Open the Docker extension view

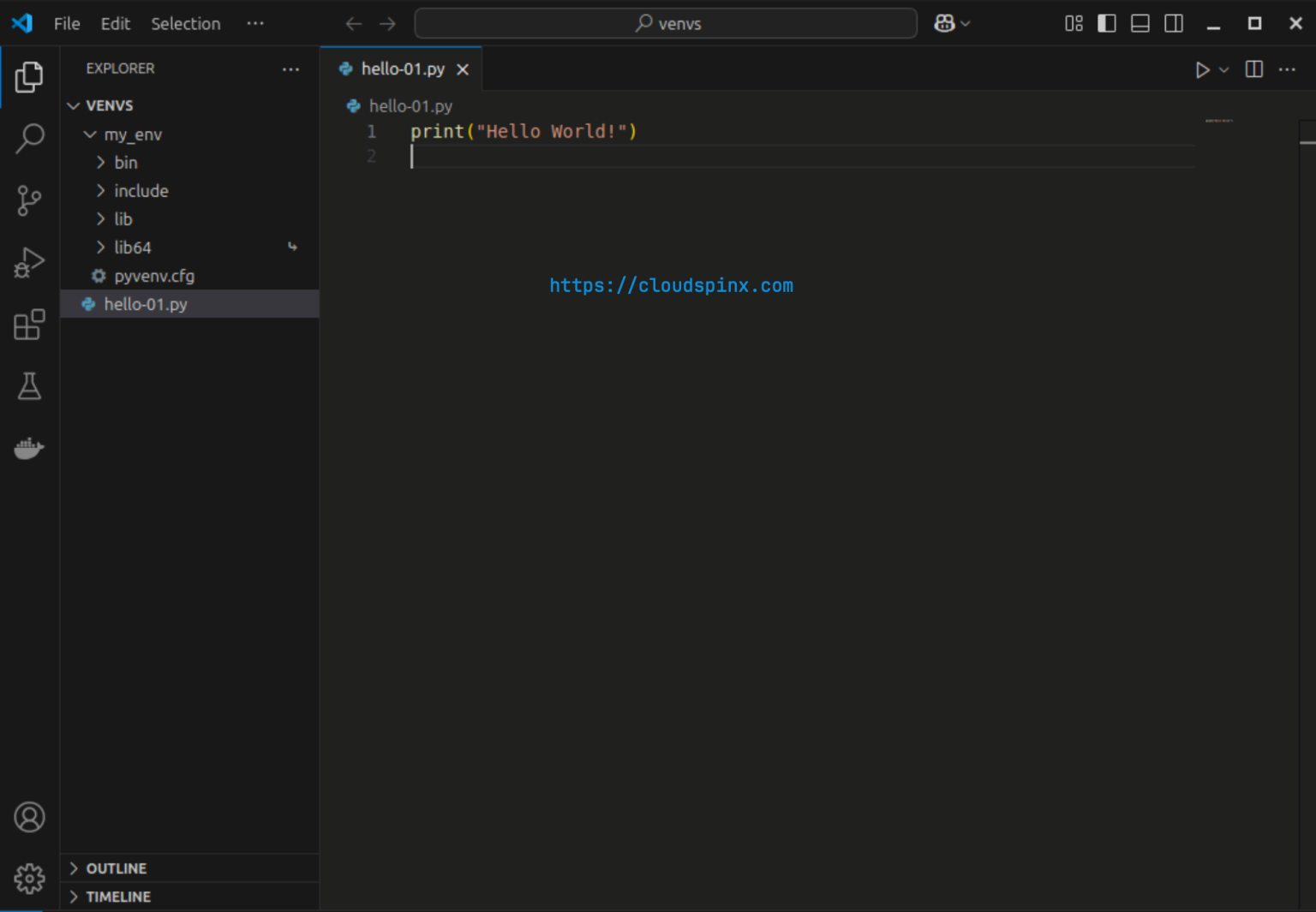point(30,448)
